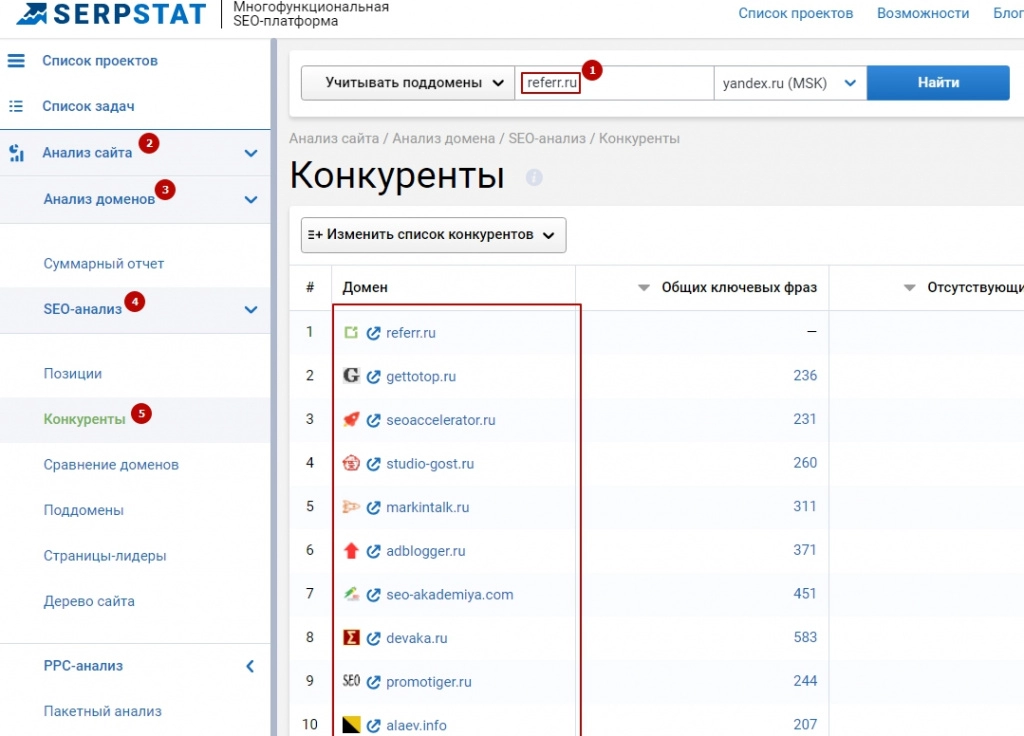Collapse the Анализ доменов section chevron
Viewport: 1024px width, 736px height.
pyautogui.click(x=251, y=200)
